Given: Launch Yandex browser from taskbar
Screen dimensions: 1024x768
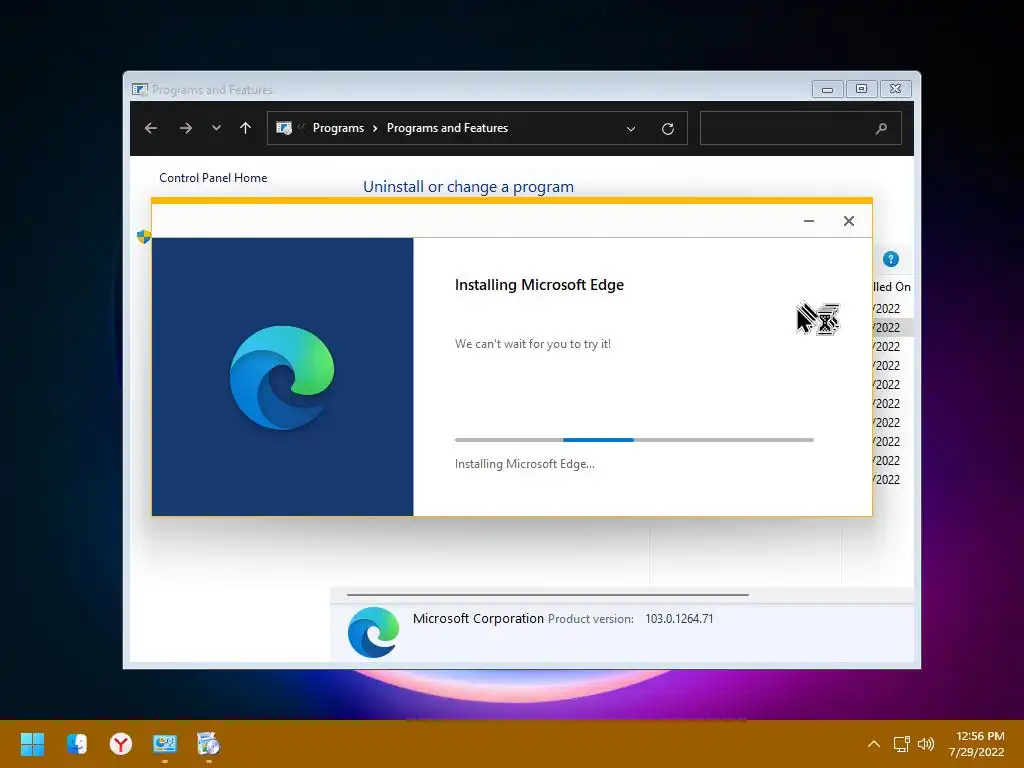Looking at the screenshot, I should pos(121,744).
